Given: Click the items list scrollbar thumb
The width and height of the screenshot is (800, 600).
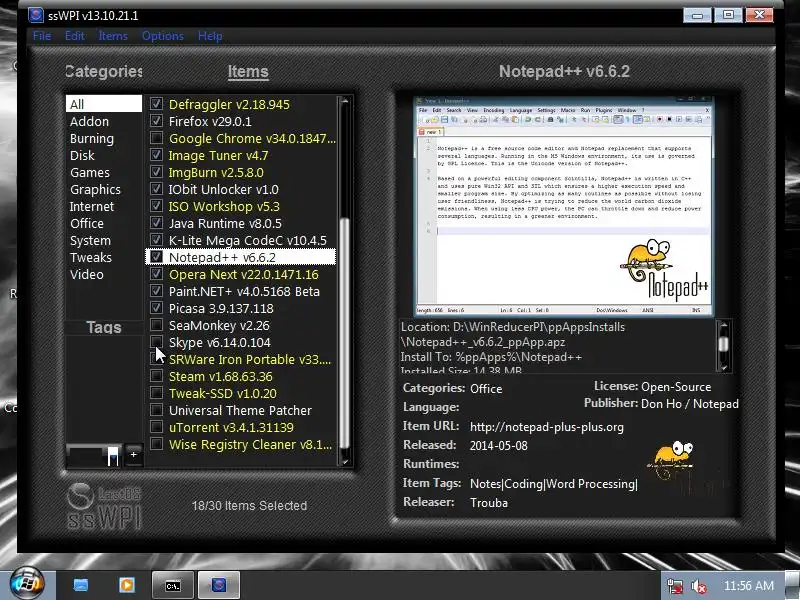Looking at the screenshot, I should tap(344, 334).
